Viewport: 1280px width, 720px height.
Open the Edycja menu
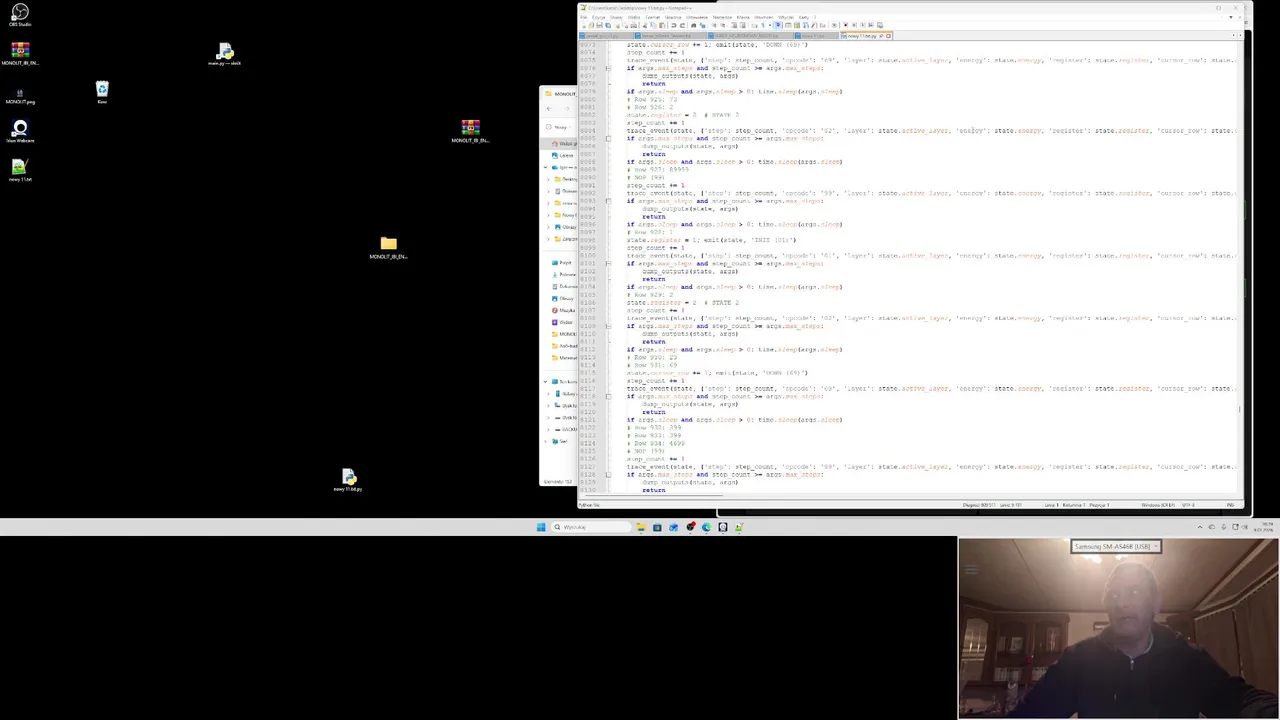598,17
